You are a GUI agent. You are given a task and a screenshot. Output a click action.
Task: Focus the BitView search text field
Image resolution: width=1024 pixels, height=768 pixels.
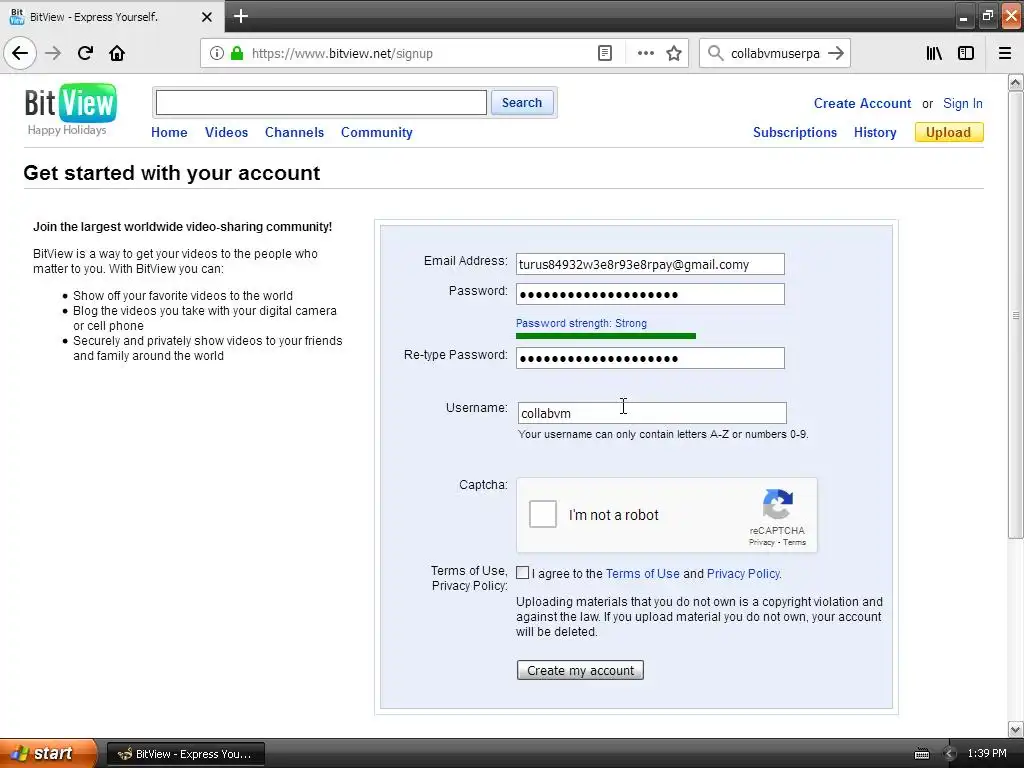pyautogui.click(x=321, y=103)
